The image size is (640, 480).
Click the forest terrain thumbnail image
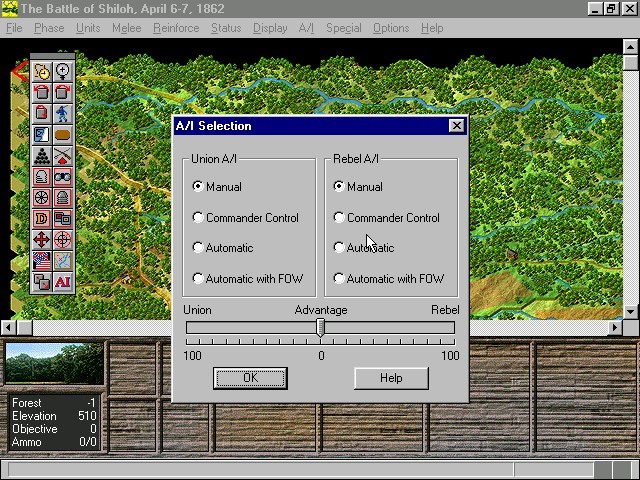(54, 363)
